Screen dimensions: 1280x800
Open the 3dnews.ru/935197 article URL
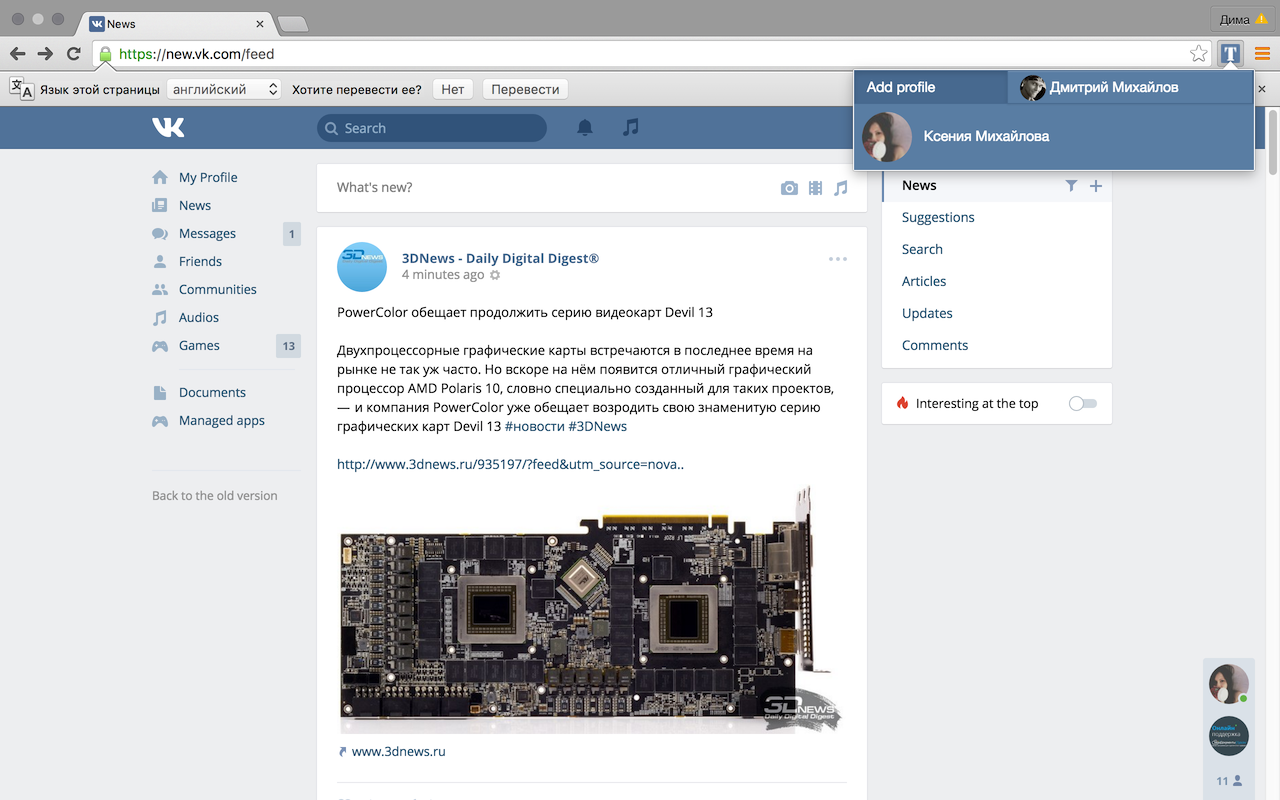510,464
